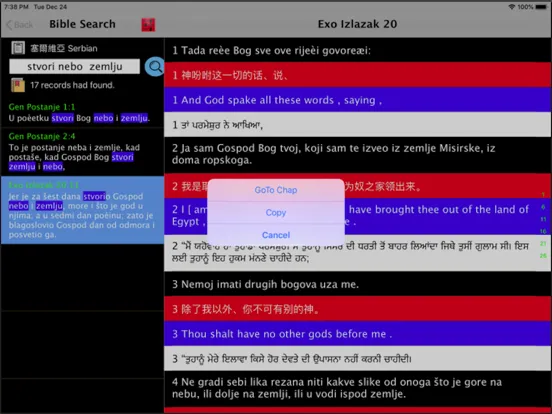Click the 'Exo Izlazak 20' chapter title
The width and height of the screenshot is (552, 414).
coord(357,24)
